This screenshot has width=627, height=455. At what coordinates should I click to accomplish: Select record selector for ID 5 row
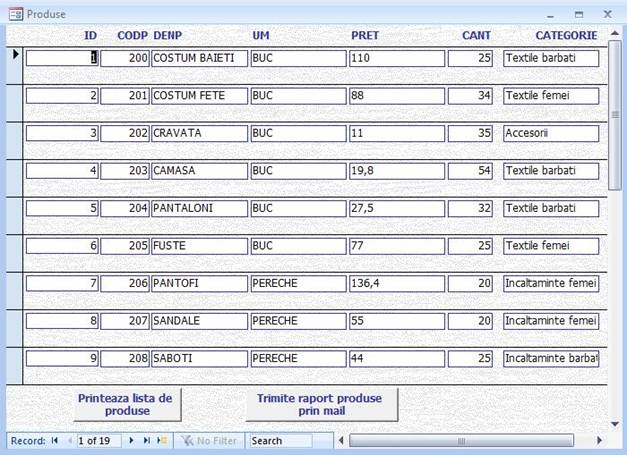(14, 216)
